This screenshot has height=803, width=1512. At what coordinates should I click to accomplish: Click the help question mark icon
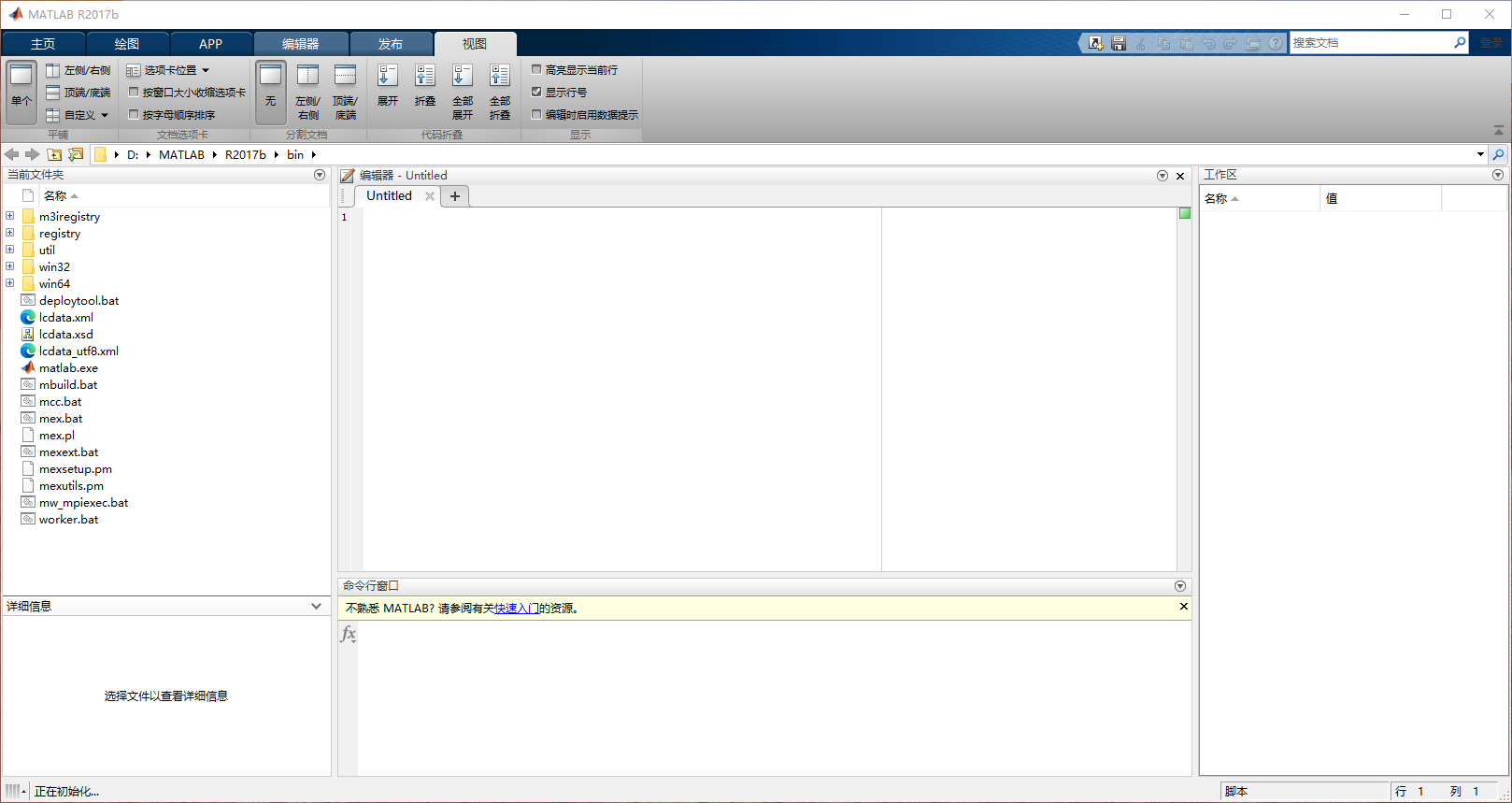click(1276, 43)
